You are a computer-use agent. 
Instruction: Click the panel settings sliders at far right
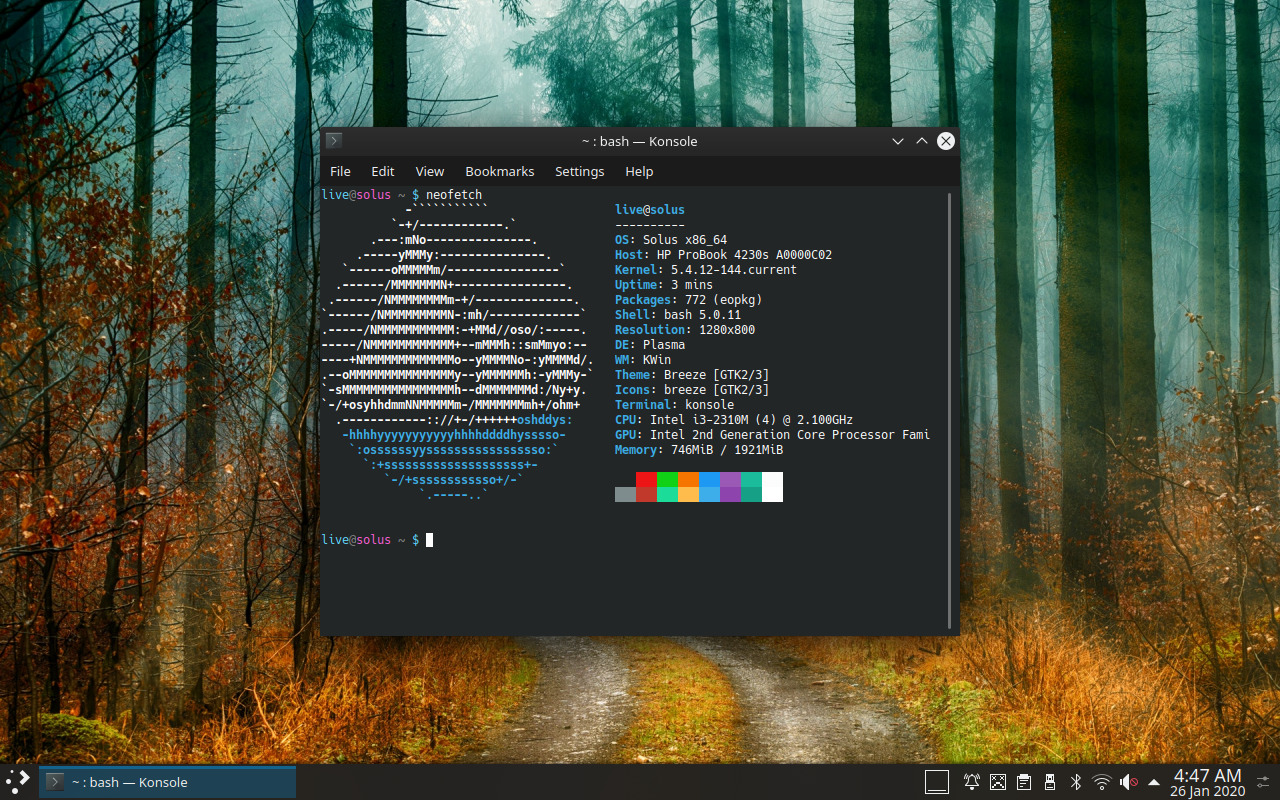(x=1263, y=781)
